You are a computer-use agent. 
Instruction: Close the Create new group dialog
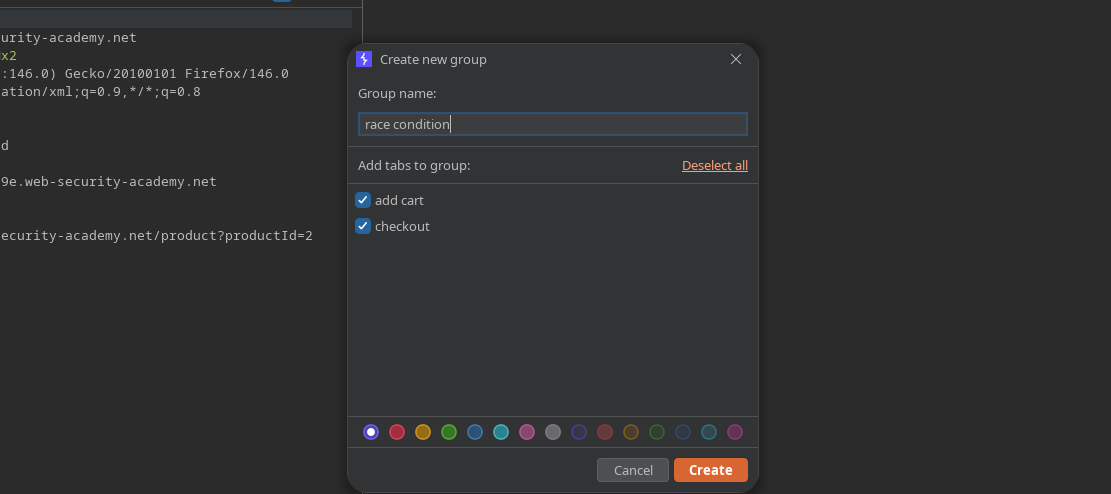736,59
